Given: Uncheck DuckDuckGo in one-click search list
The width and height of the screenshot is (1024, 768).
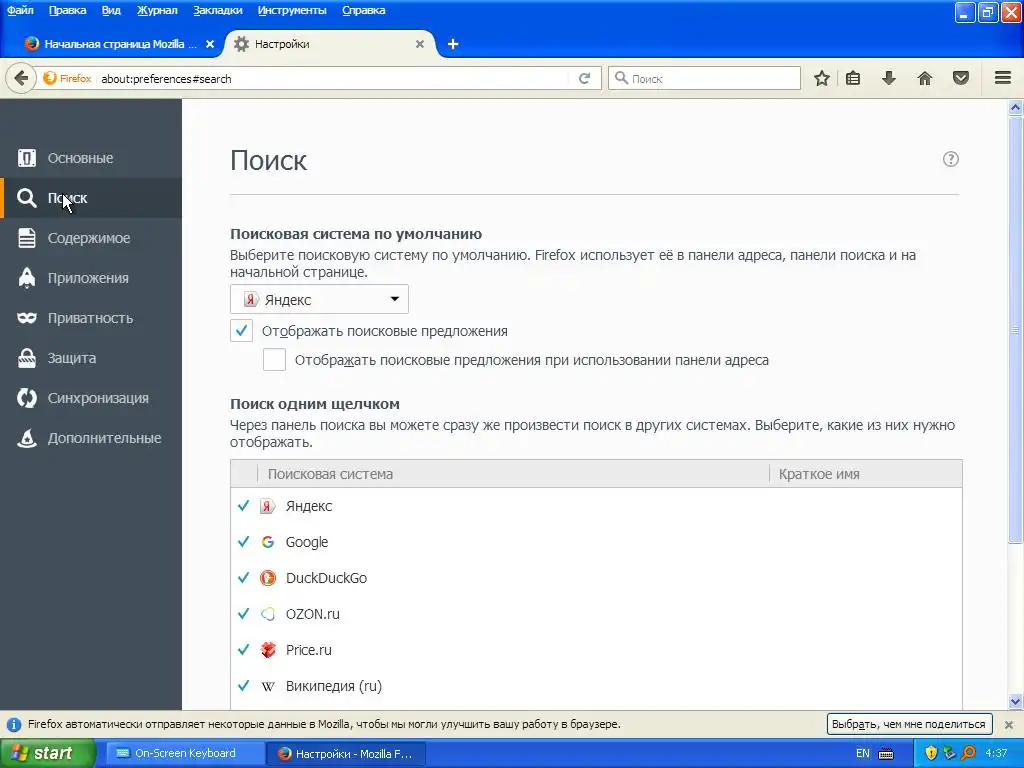Looking at the screenshot, I should 244,578.
